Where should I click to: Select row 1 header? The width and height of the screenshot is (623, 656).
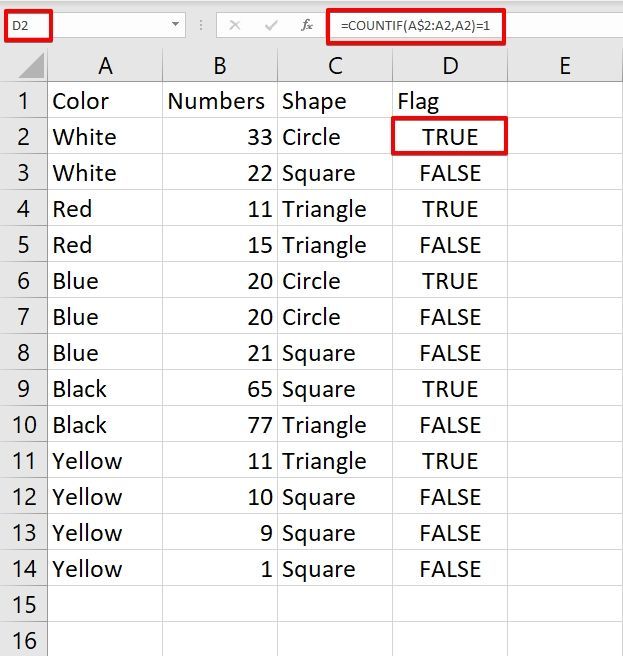coord(23,101)
